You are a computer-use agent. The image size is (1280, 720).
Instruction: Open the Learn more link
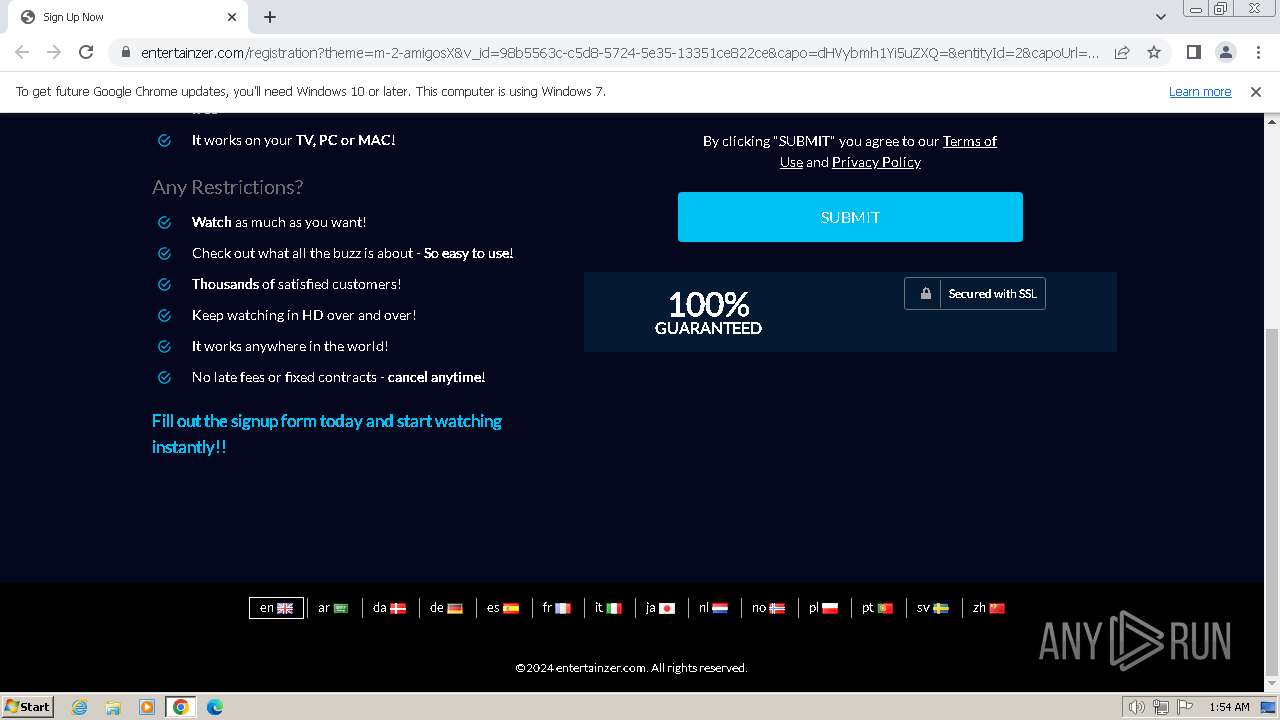[x=1200, y=91]
